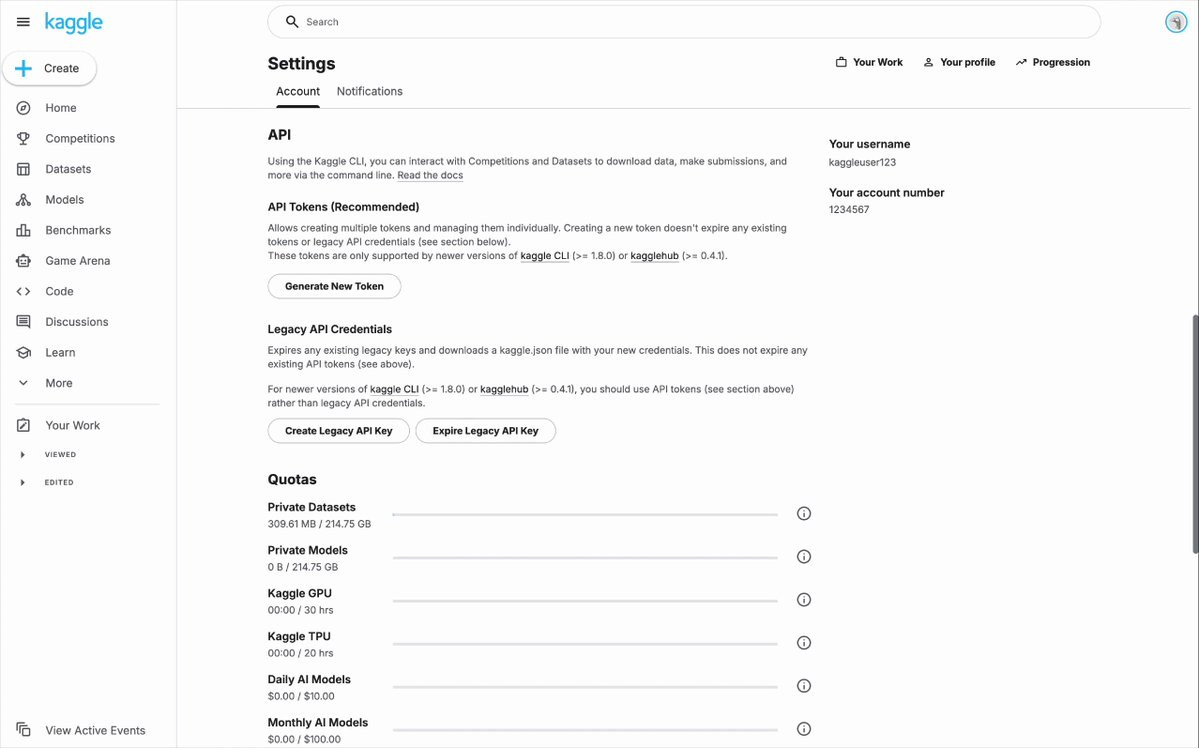Screen dimensions: 1199x748
Task: Open the Read the docs link
Action: [430, 176]
